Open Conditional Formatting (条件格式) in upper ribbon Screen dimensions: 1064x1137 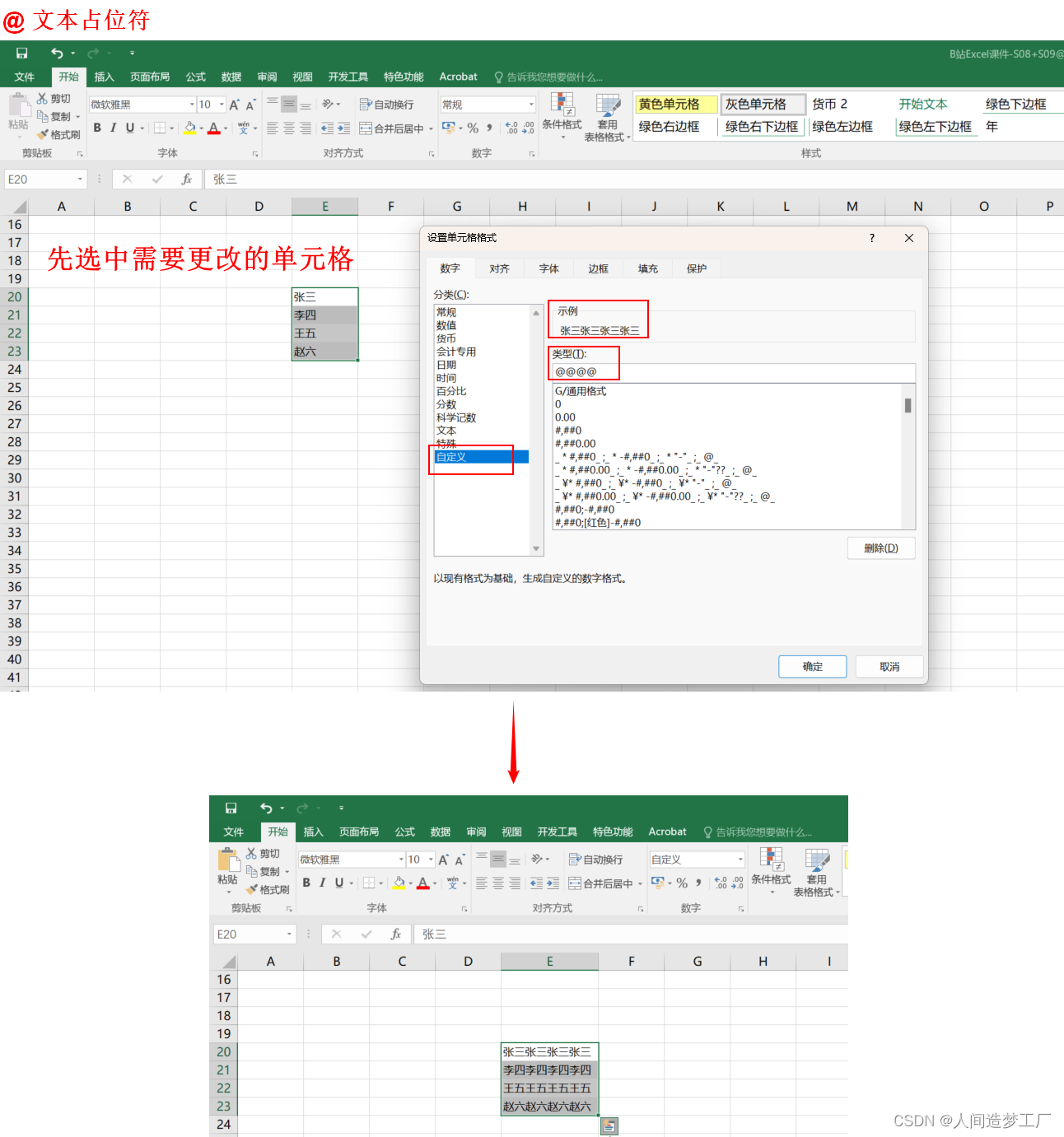pyautogui.click(x=562, y=114)
